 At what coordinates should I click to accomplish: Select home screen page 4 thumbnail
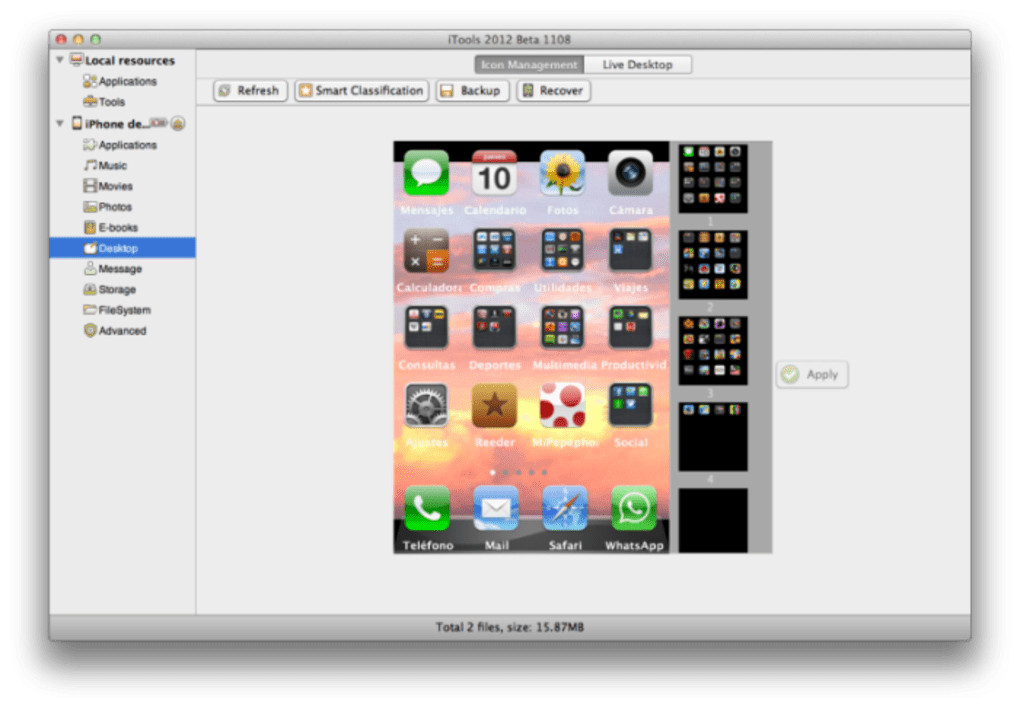713,436
